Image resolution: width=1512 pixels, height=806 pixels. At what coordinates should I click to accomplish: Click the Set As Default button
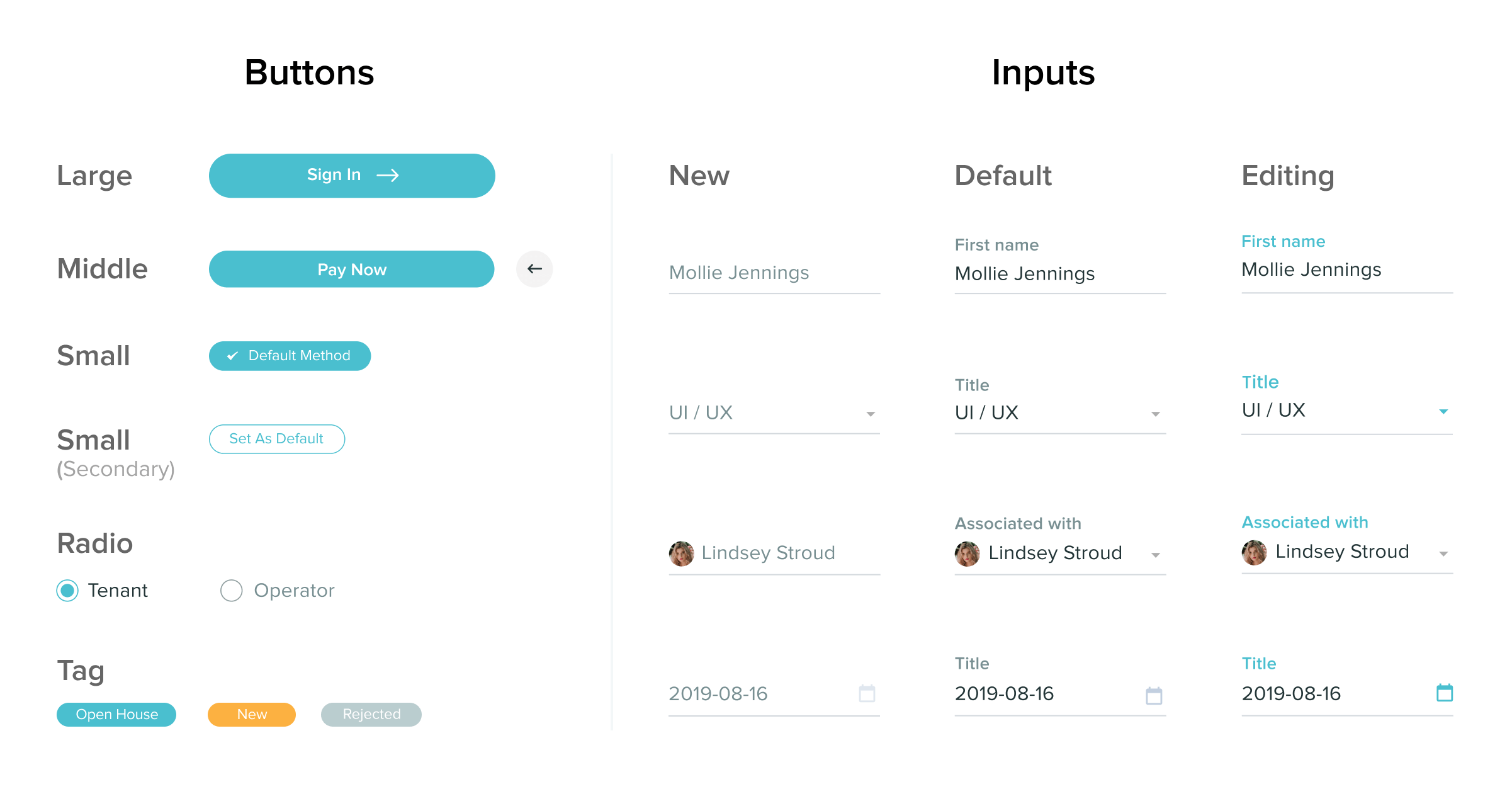[277, 438]
